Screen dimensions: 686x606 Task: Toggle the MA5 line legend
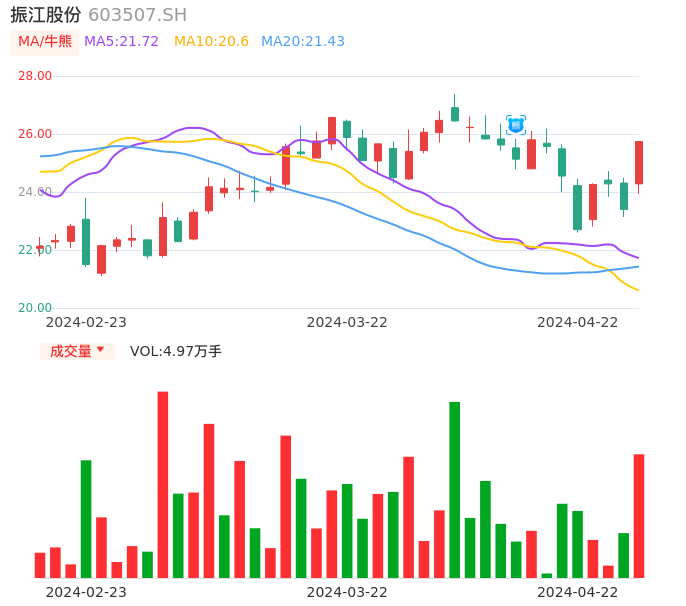(121, 42)
